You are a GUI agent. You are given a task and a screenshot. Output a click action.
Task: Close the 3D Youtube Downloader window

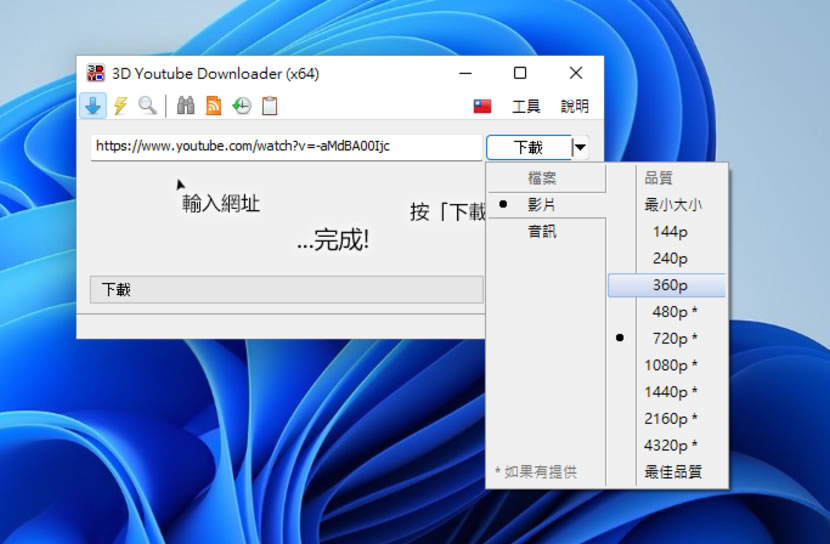pos(576,73)
